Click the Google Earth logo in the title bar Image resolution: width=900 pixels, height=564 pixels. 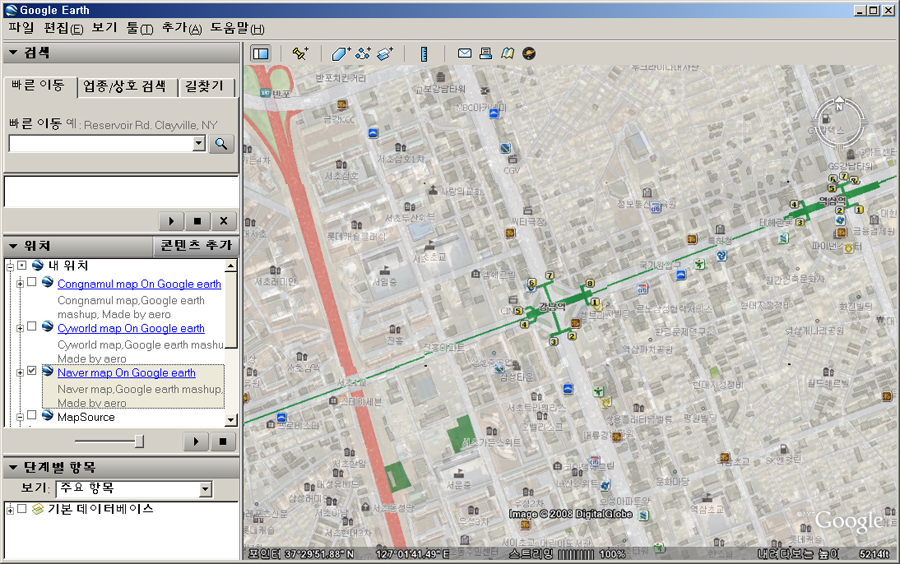click(x=11, y=10)
